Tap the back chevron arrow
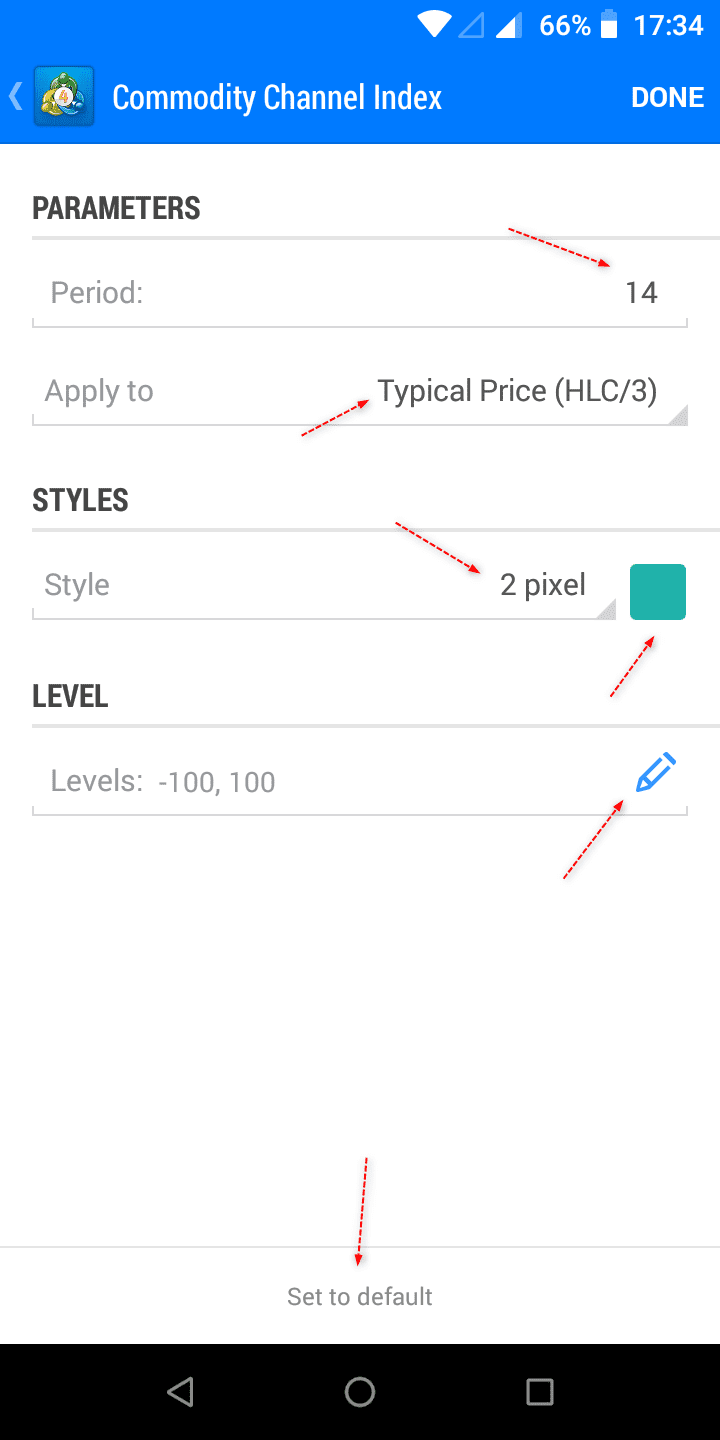This screenshot has height=1440, width=720. click(16, 96)
